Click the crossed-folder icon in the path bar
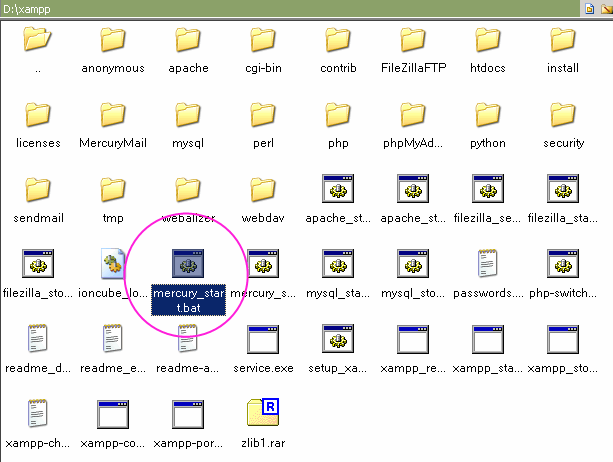 (x=607, y=9)
